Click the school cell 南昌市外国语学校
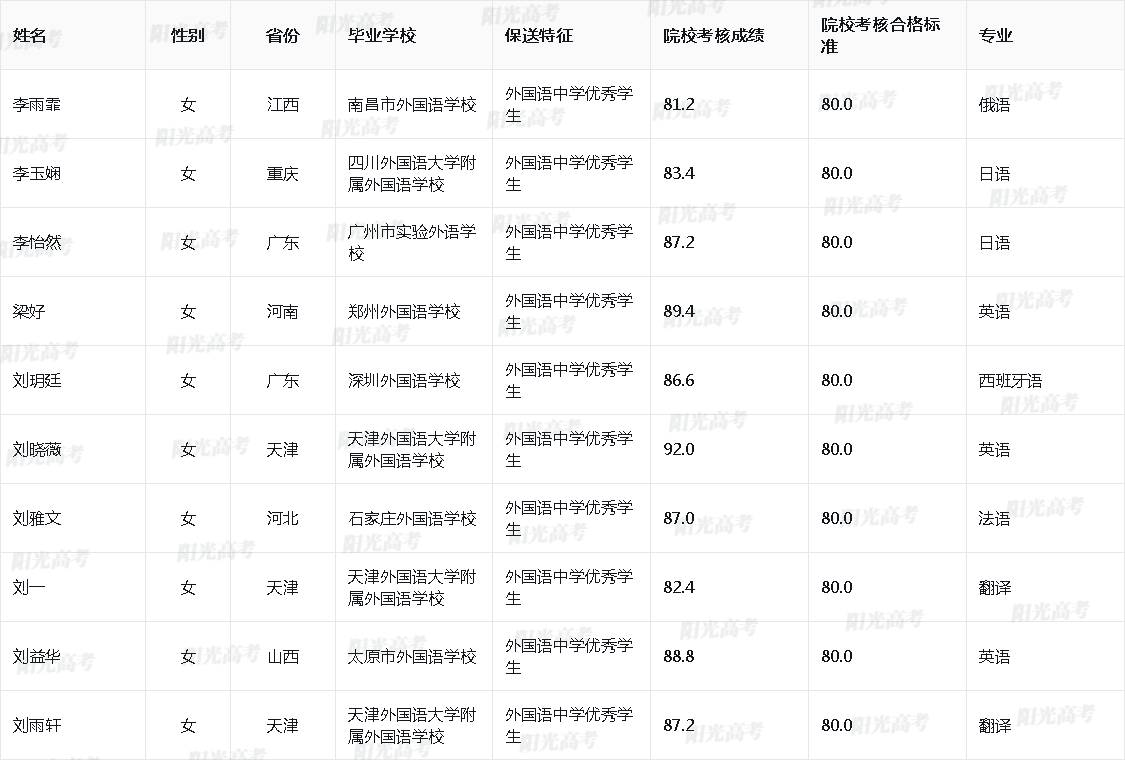This screenshot has height=760, width=1125. pyautogui.click(x=412, y=105)
